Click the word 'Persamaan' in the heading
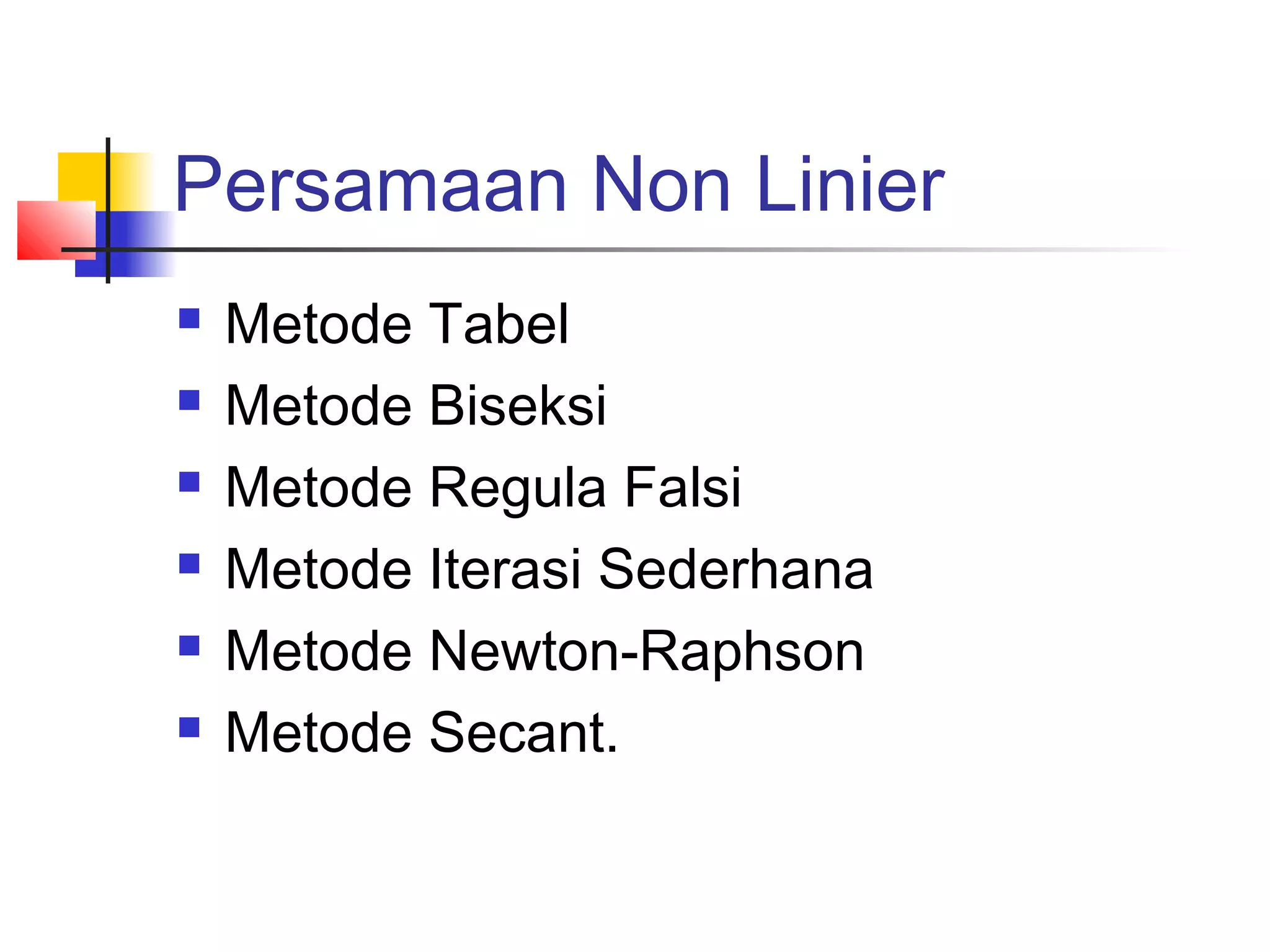 pyautogui.click(x=371, y=184)
